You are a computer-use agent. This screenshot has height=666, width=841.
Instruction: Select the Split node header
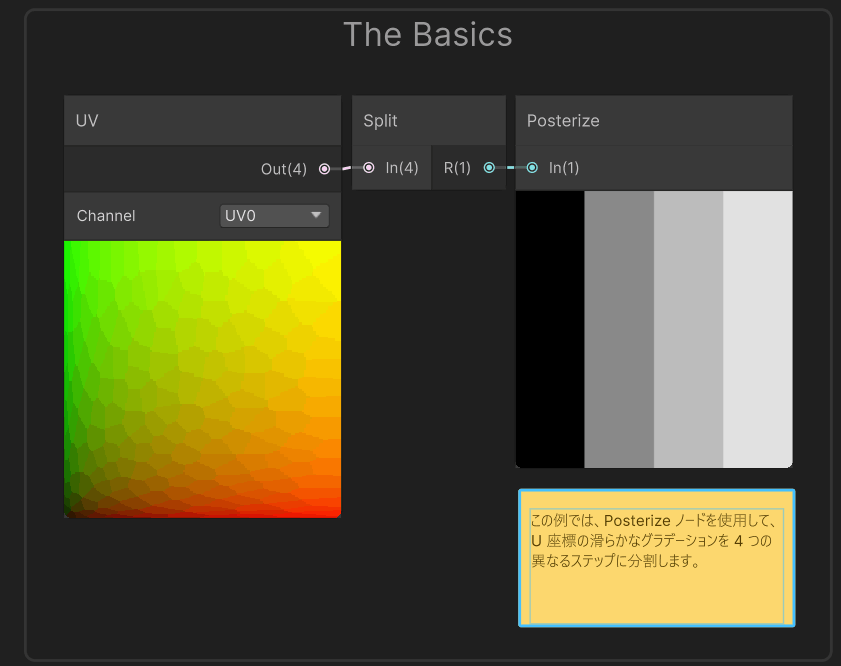point(429,121)
